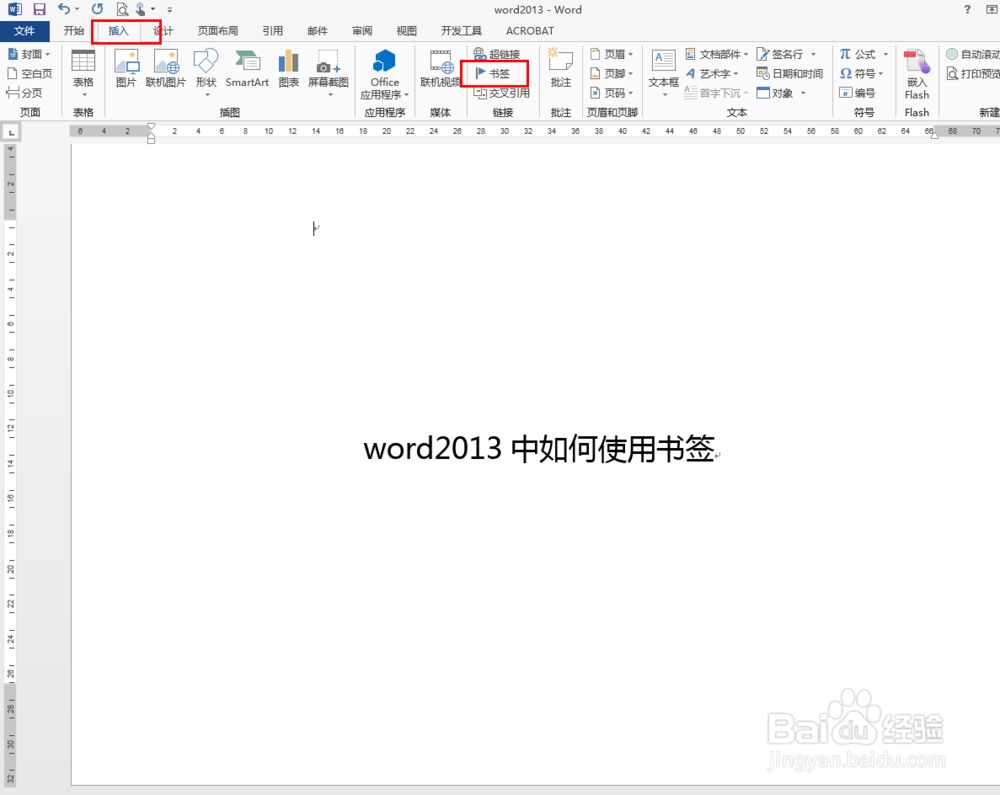1000x795 pixels.
Task: Add a new Comment (批注)
Action: 561,69
